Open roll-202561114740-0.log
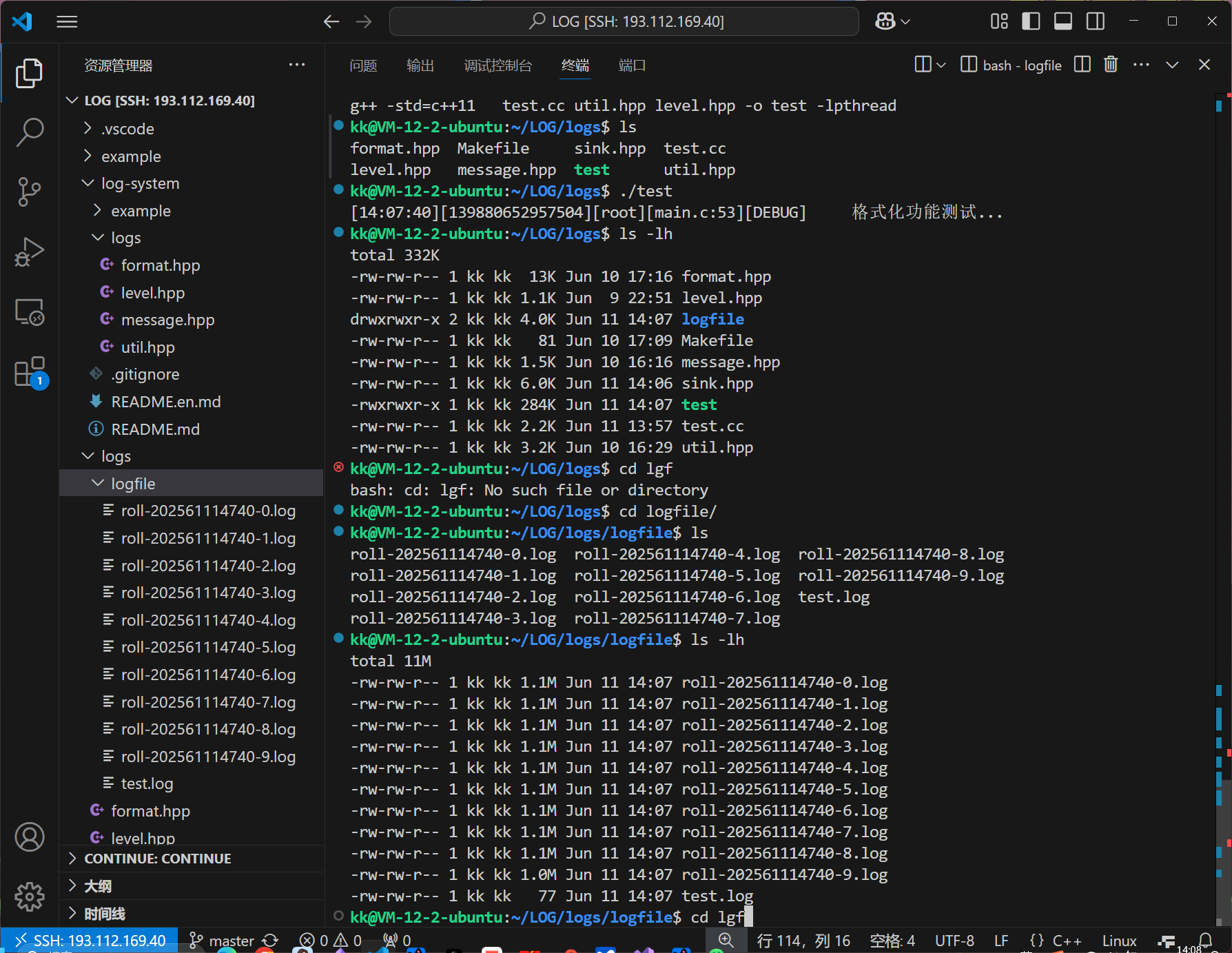The height and width of the screenshot is (953, 1232). point(192,511)
